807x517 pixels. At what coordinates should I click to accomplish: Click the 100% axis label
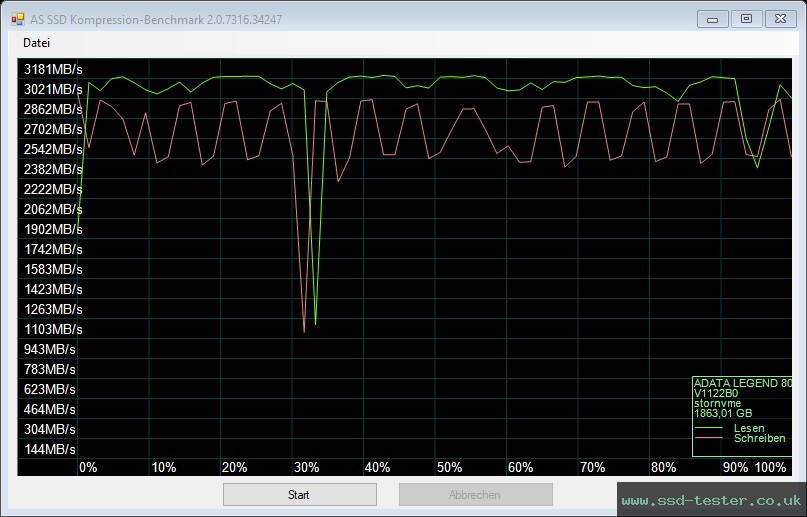click(770, 468)
